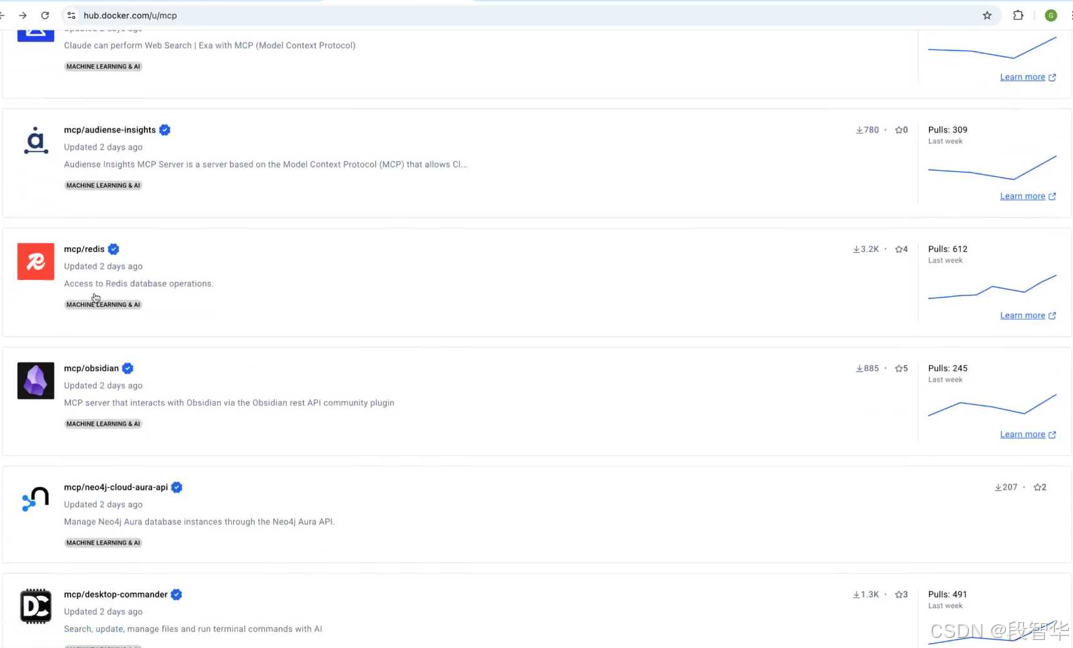This screenshot has width=1073, height=648.
Task: Click 'Pulls: 491' text
Action: 948,595
